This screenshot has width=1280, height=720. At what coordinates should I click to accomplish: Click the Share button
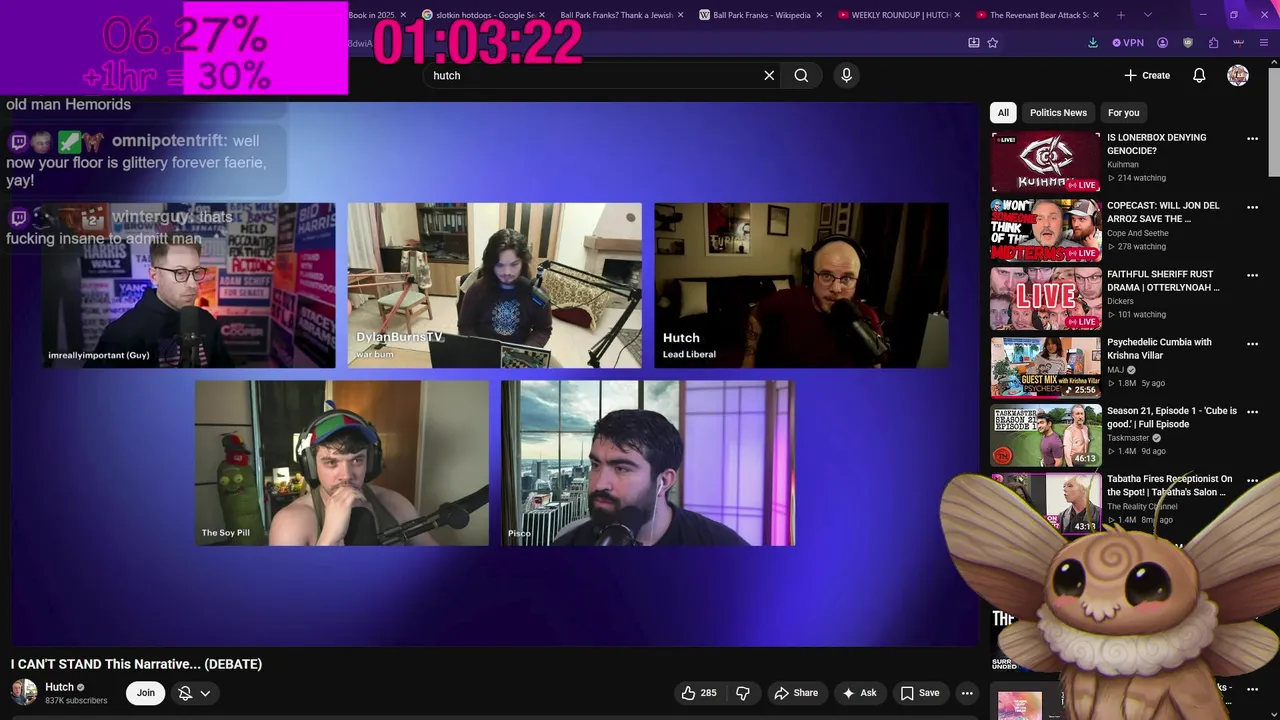796,693
